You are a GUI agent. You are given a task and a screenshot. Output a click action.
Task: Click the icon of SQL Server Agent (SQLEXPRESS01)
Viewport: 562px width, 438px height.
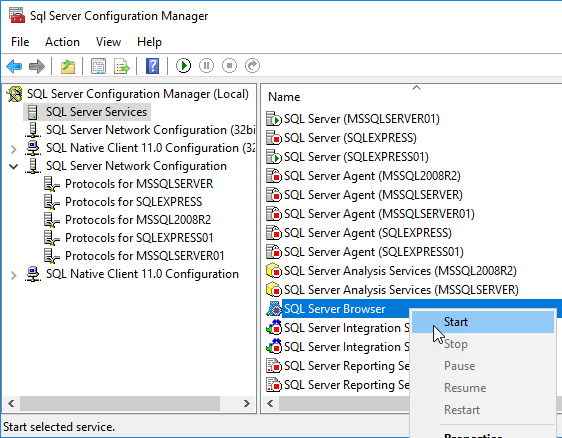[274, 252]
